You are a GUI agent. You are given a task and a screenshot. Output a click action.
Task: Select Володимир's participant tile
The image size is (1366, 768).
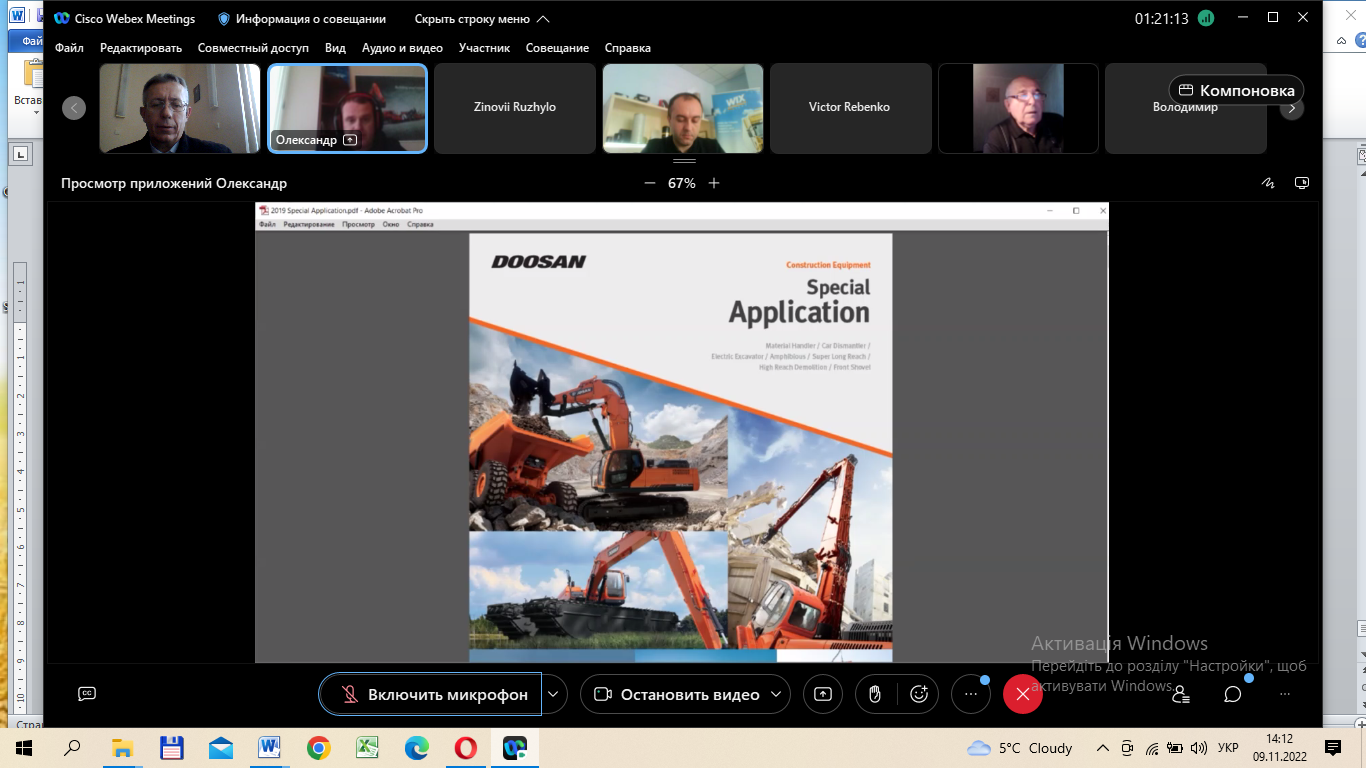point(1185,108)
